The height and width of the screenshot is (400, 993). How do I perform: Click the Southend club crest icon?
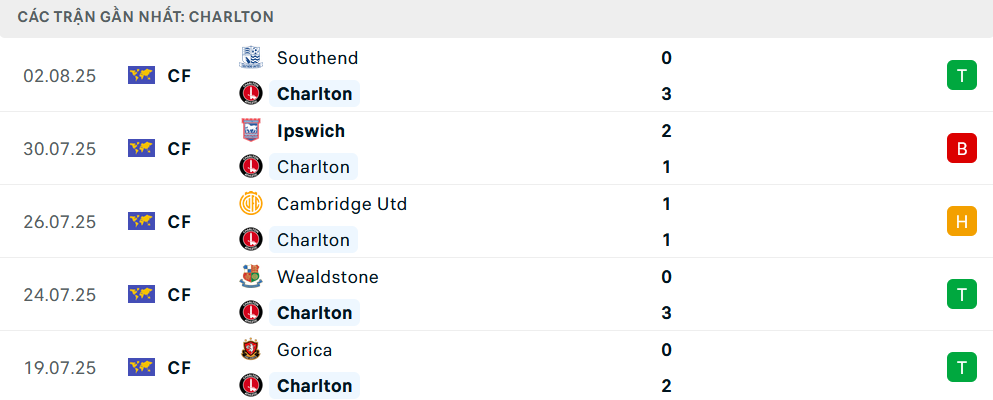[250, 58]
